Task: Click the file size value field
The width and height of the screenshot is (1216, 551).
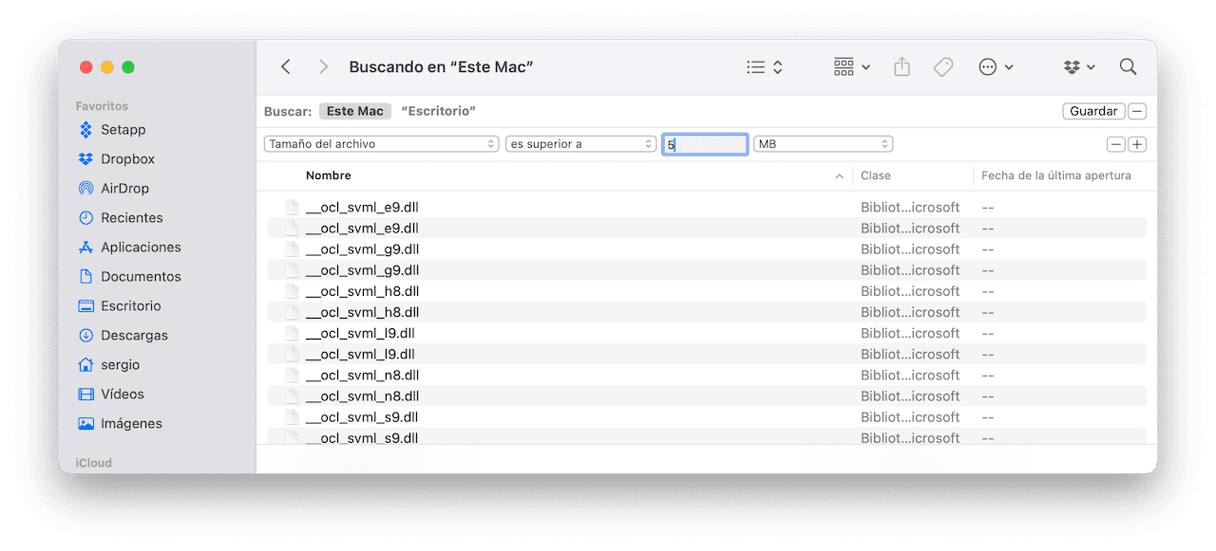Action: (x=705, y=144)
